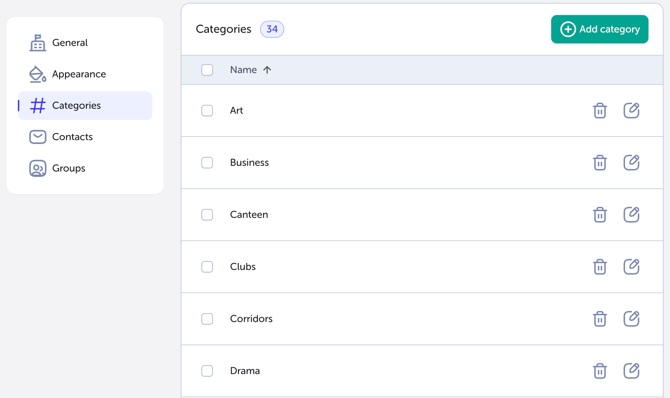Tick the select-all checkbox in the header

coord(207,70)
